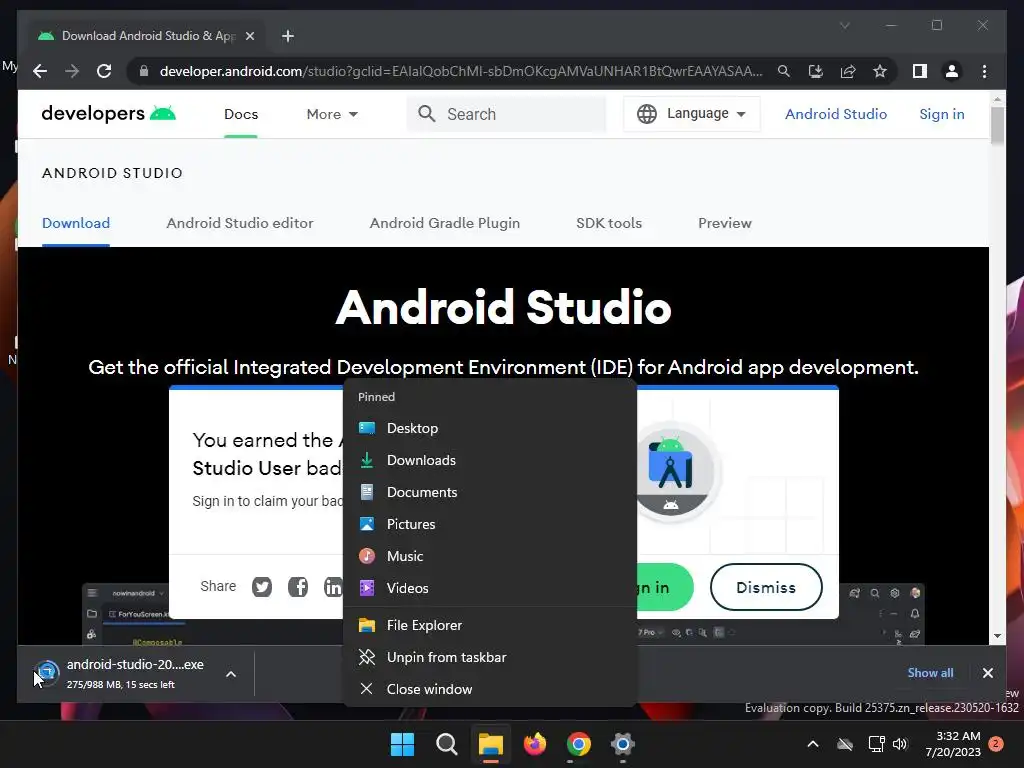Go back with the browser back arrow

[x=40, y=71]
